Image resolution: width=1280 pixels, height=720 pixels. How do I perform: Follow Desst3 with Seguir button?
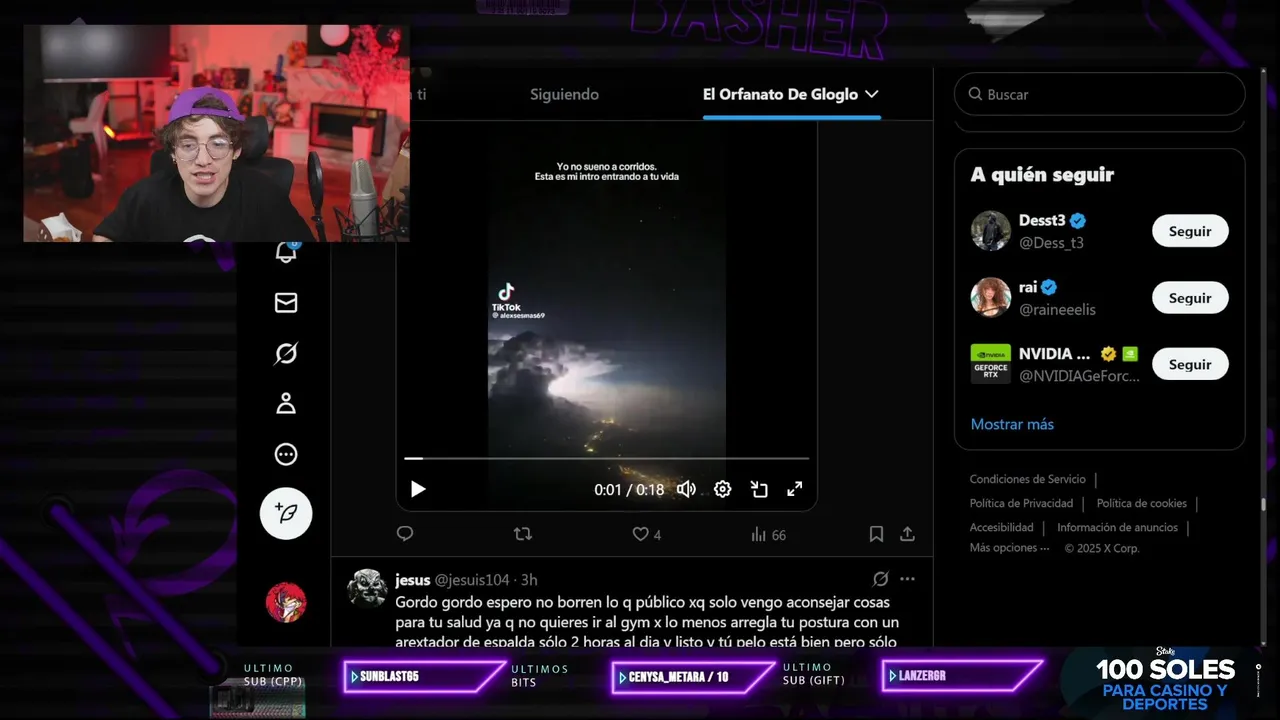click(1190, 231)
